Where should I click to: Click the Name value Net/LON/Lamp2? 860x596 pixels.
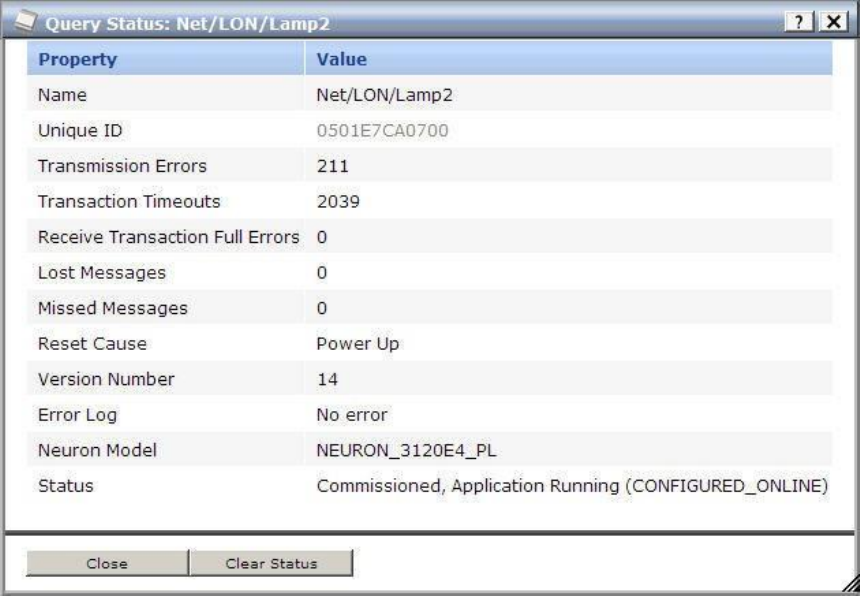[384, 95]
